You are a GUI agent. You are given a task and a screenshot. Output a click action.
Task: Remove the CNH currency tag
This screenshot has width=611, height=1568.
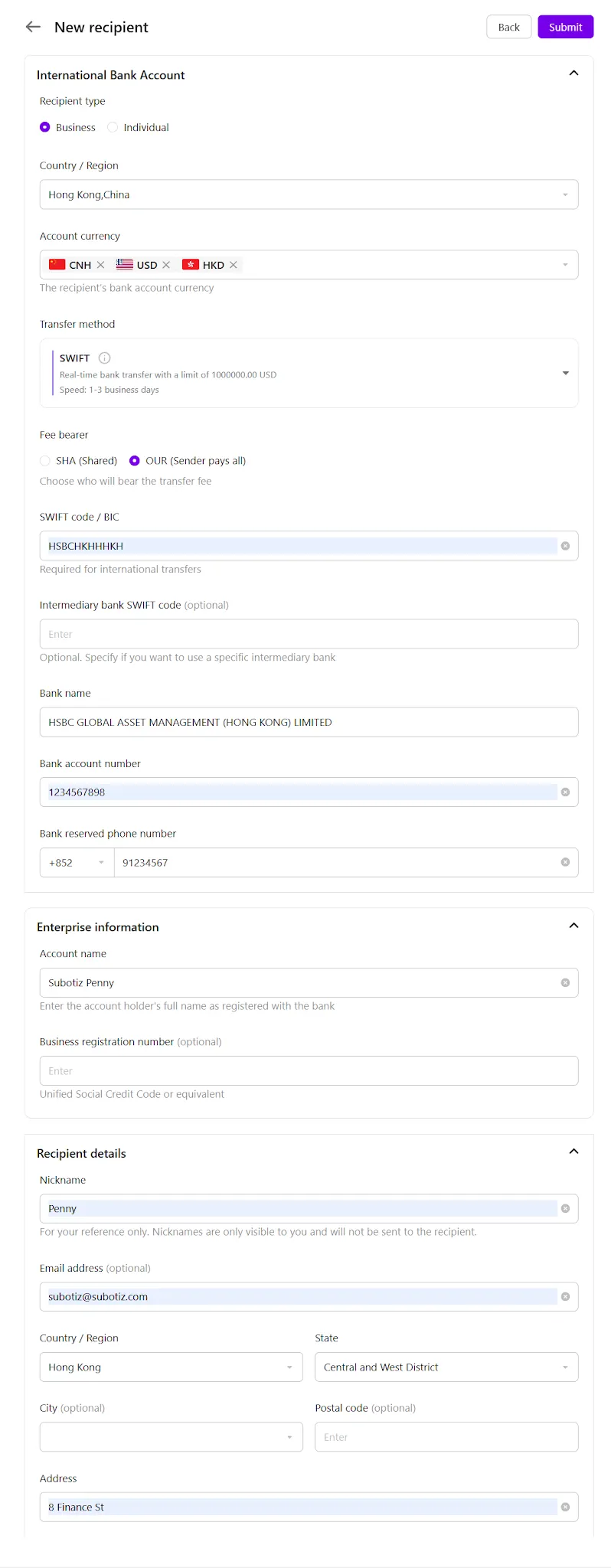(x=100, y=265)
